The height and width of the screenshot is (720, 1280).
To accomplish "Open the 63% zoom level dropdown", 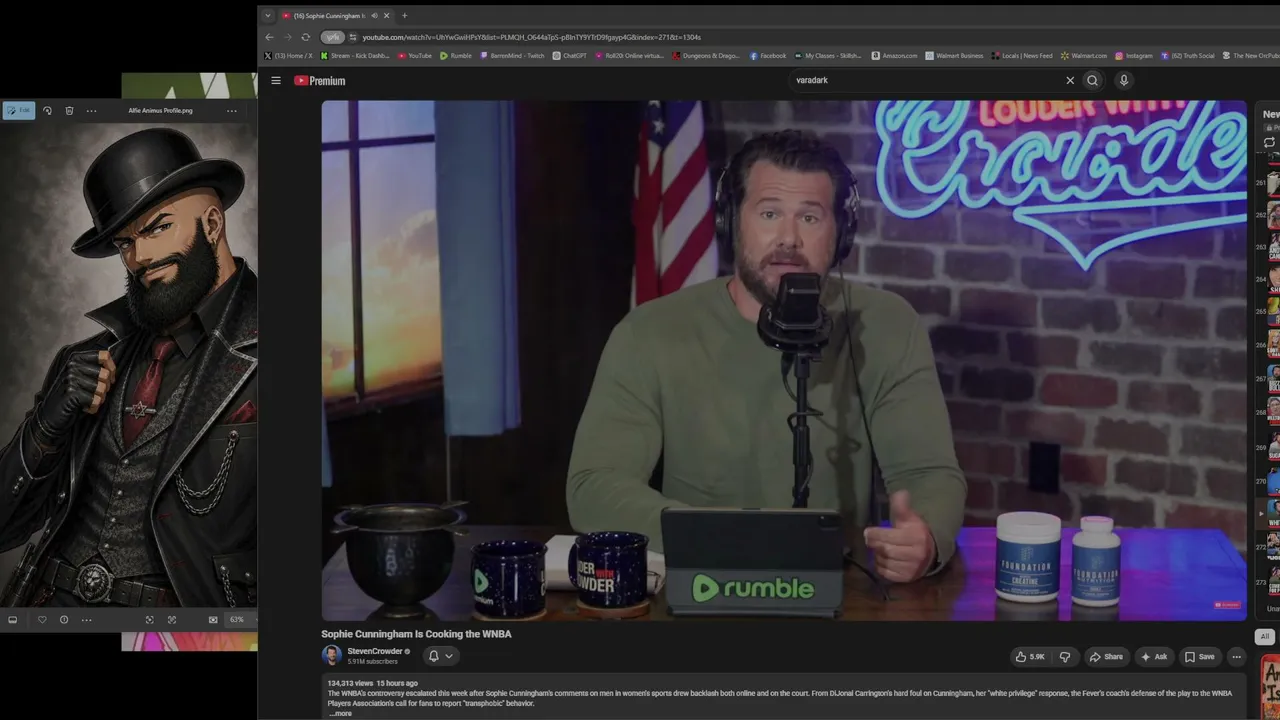I will pyautogui.click(x=238, y=620).
